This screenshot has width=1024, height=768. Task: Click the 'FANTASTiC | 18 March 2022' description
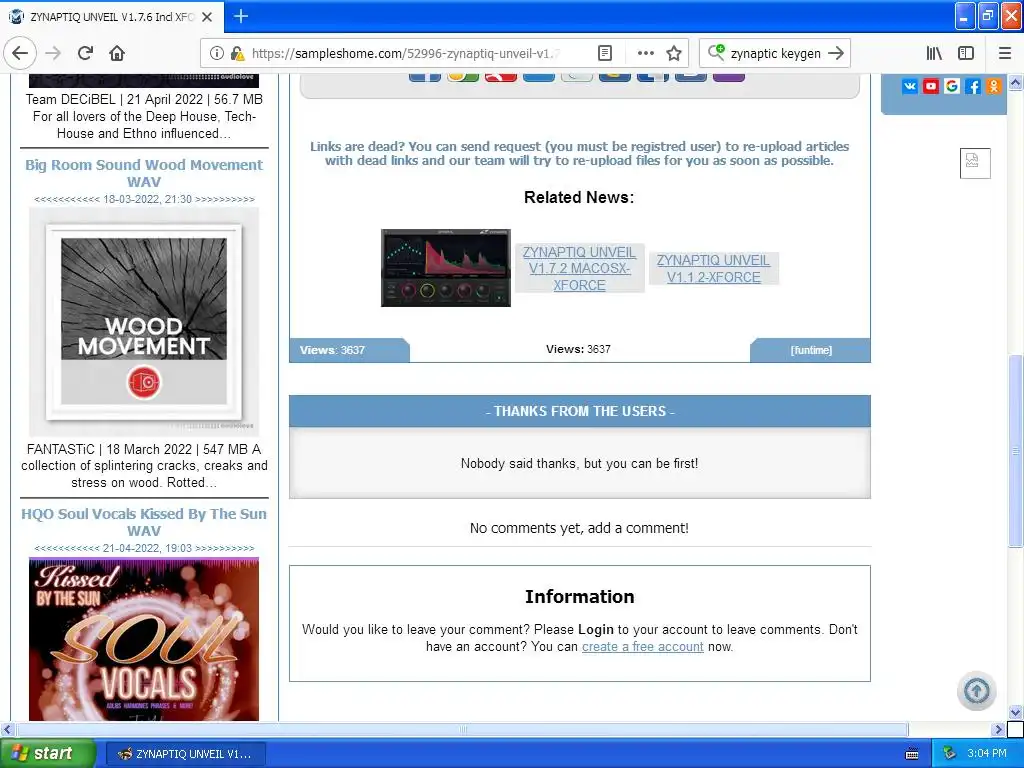(x=144, y=466)
